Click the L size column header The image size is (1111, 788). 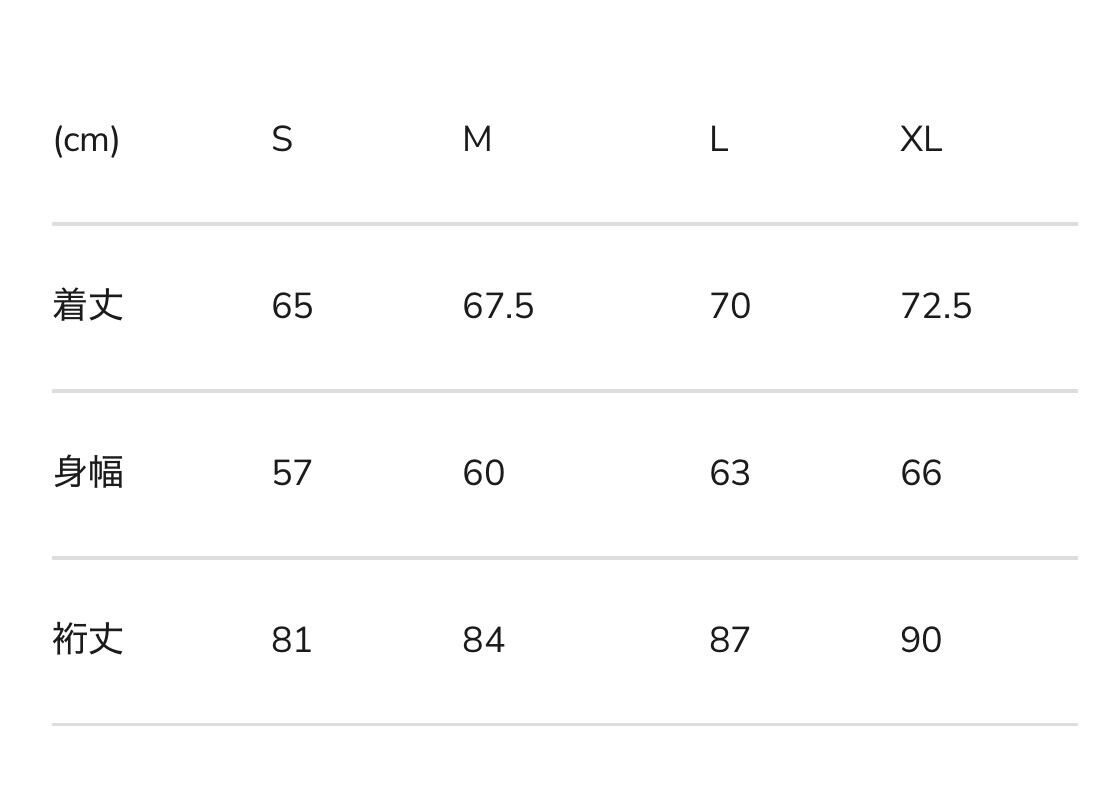tap(718, 140)
